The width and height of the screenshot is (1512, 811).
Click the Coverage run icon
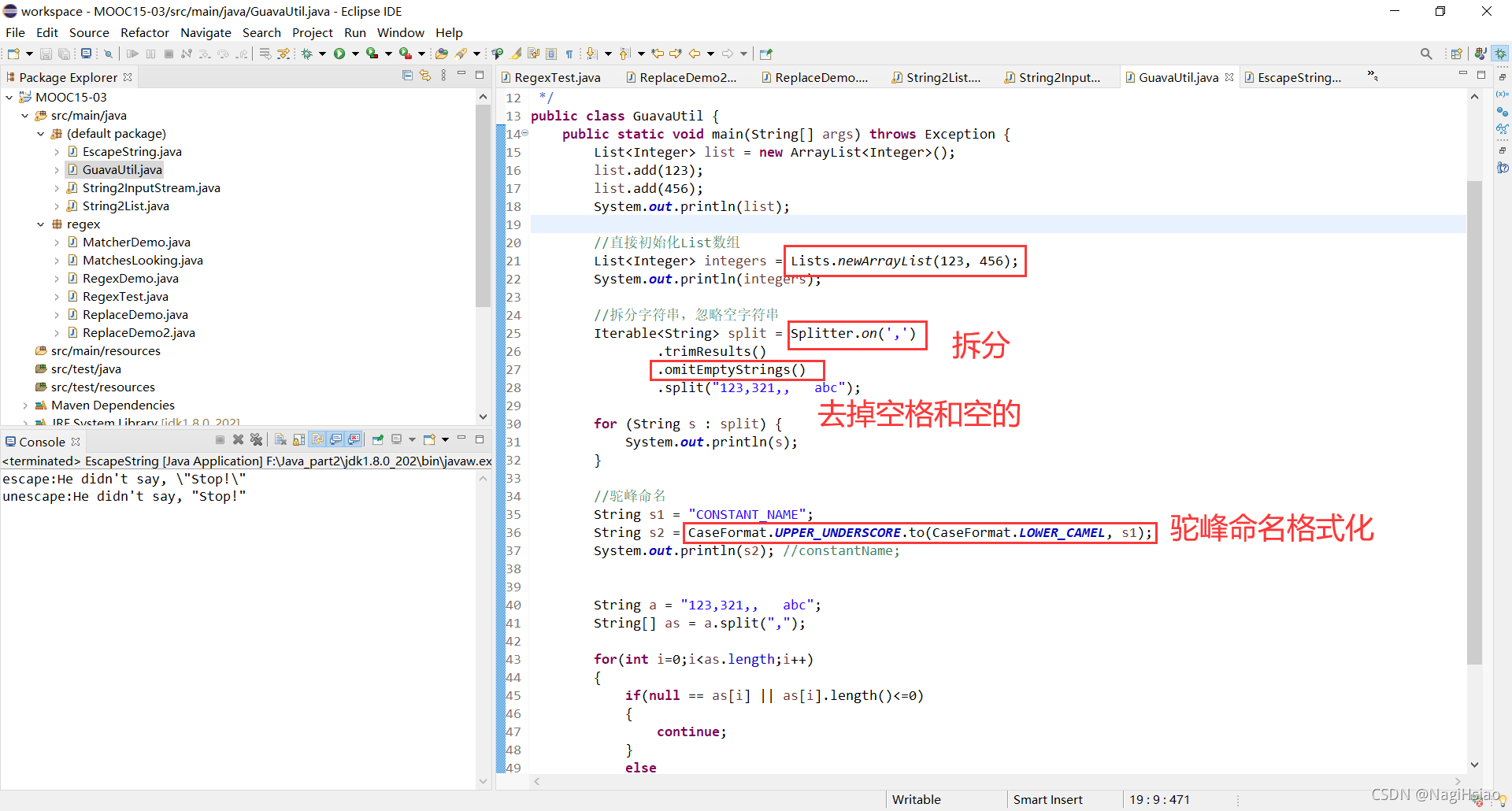click(x=372, y=54)
